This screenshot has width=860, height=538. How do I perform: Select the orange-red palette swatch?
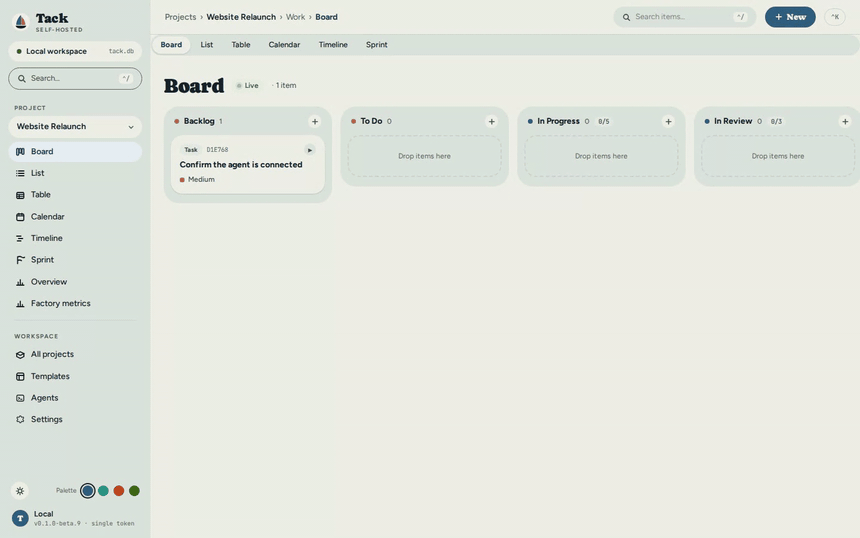pyautogui.click(x=118, y=491)
